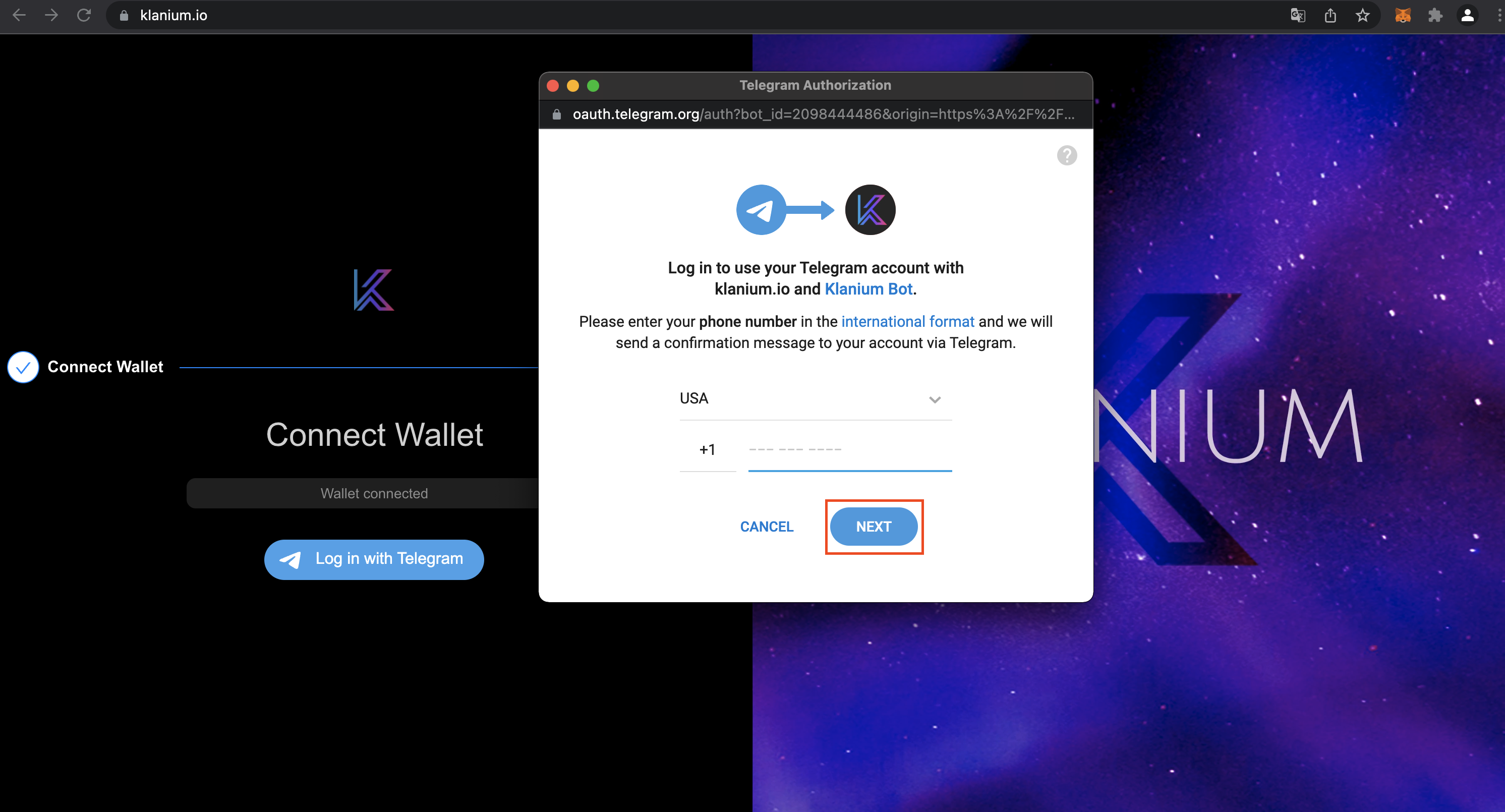Go back with the browser arrow

click(x=19, y=15)
